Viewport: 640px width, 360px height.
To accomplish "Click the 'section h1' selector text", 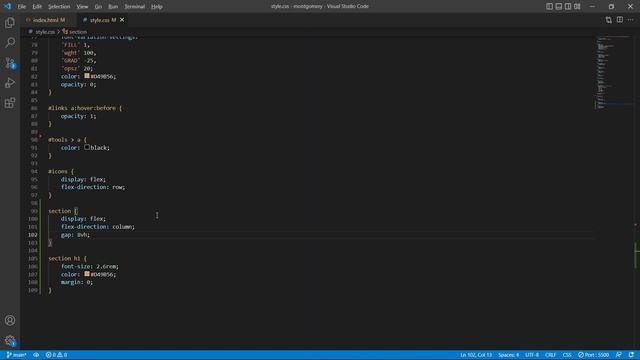I will tap(64, 258).
